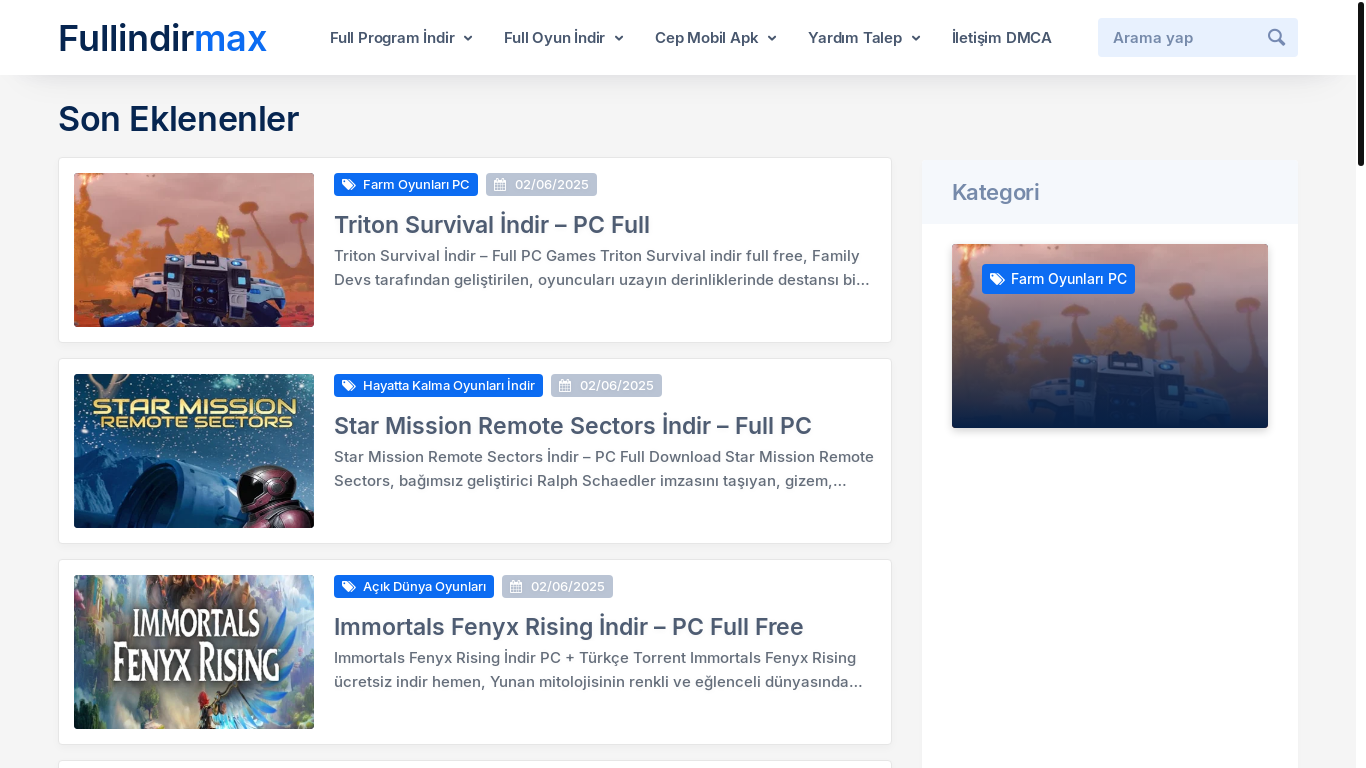Image resolution: width=1366 pixels, height=768 pixels.
Task: Open Star Mission Remote Sectors thumbnail
Action: click(194, 451)
